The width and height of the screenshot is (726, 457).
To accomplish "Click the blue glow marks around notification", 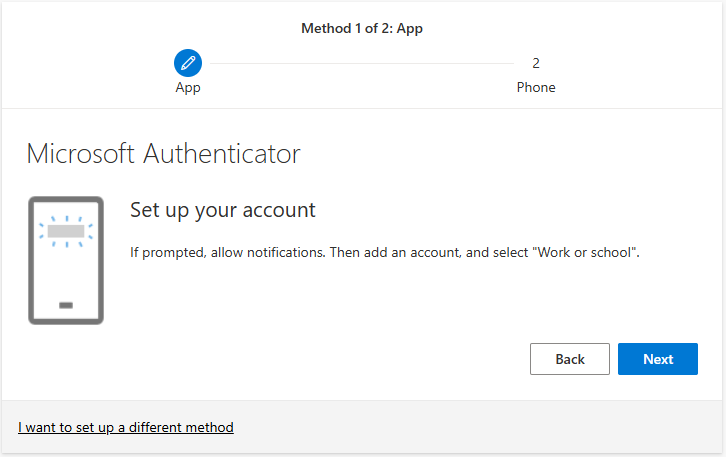I will (66, 231).
